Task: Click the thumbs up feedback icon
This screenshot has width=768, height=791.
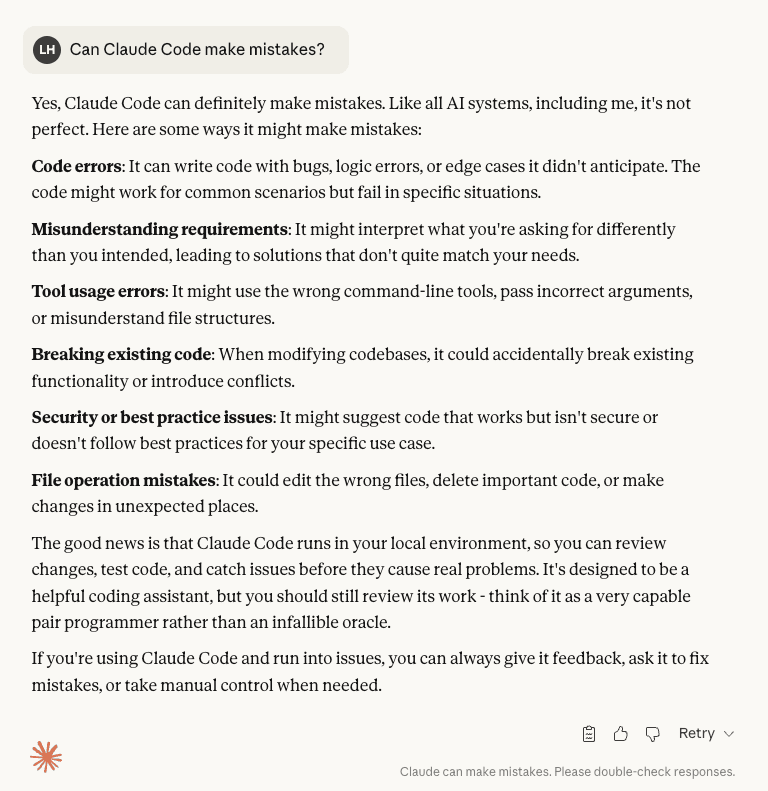Action: 621,734
